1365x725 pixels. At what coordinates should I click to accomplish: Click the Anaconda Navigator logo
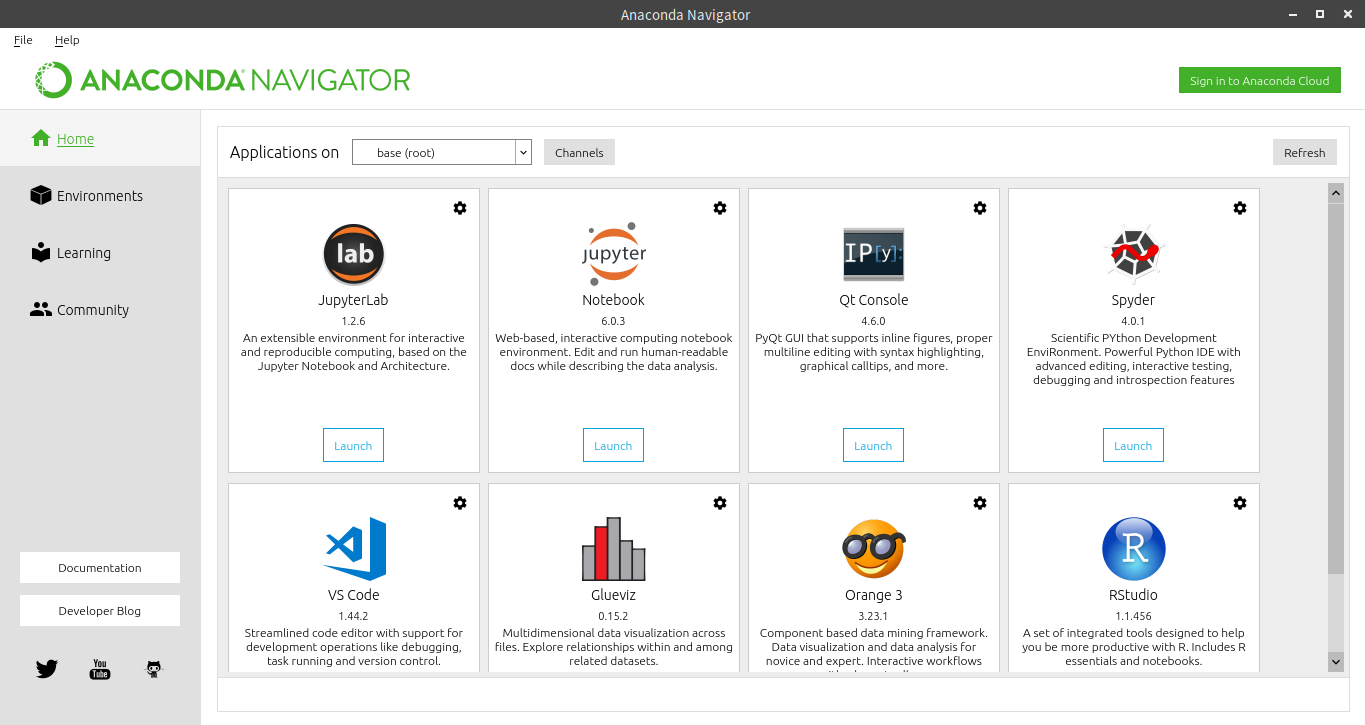point(222,80)
